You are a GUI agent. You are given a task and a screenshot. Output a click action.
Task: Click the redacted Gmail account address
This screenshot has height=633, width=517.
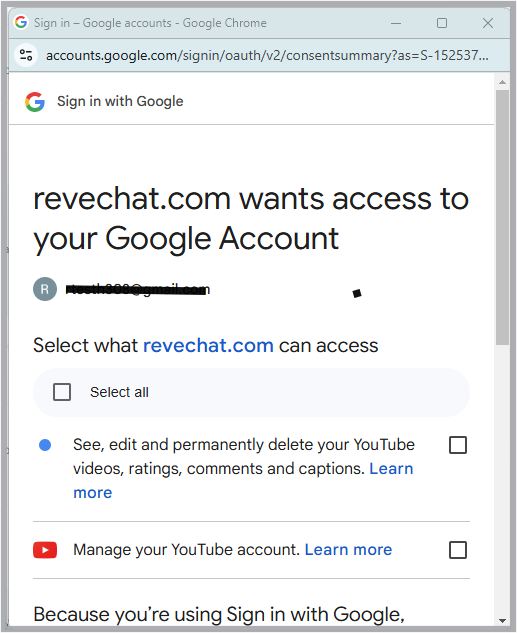click(x=138, y=289)
